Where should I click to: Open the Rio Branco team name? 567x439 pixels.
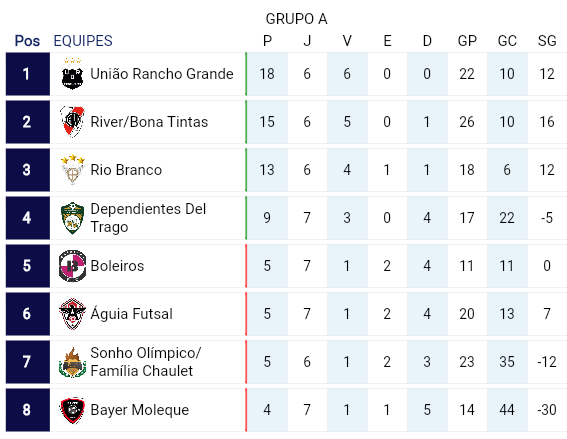point(126,170)
